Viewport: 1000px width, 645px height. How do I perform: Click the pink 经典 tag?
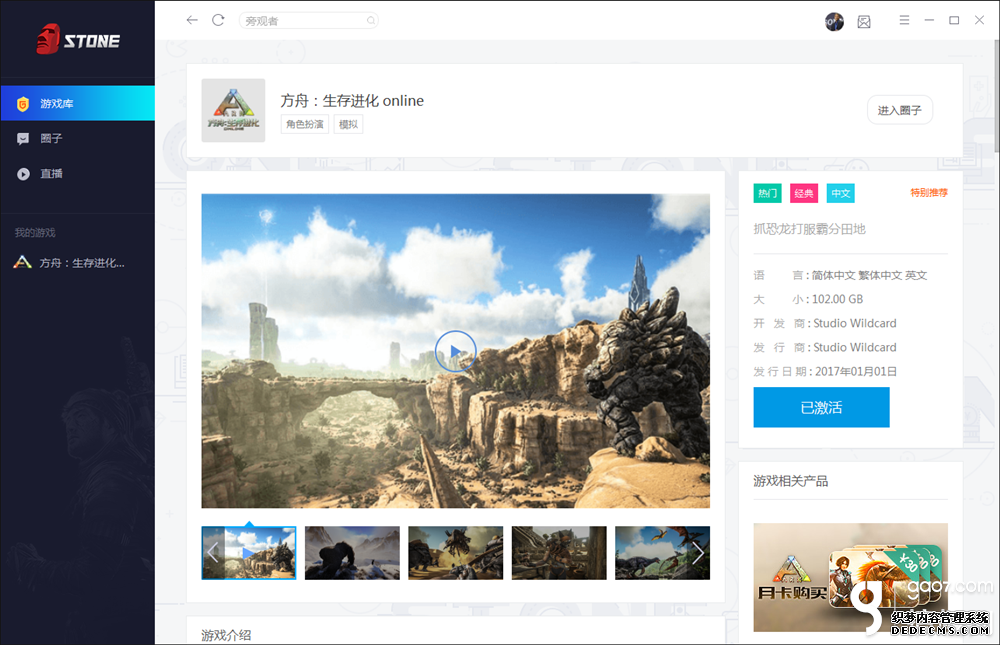click(x=804, y=193)
